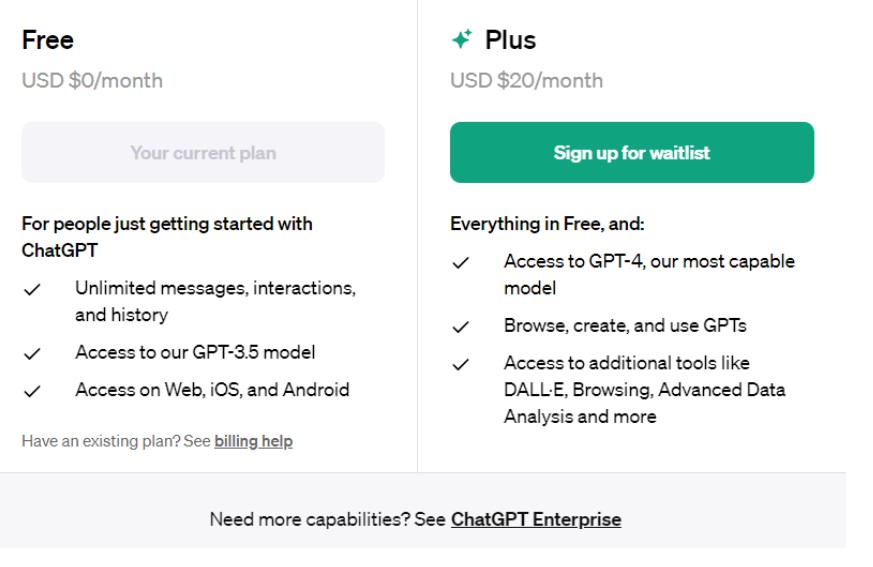
Task: Follow the ChatGPT Enterprise link
Action: [x=536, y=520]
